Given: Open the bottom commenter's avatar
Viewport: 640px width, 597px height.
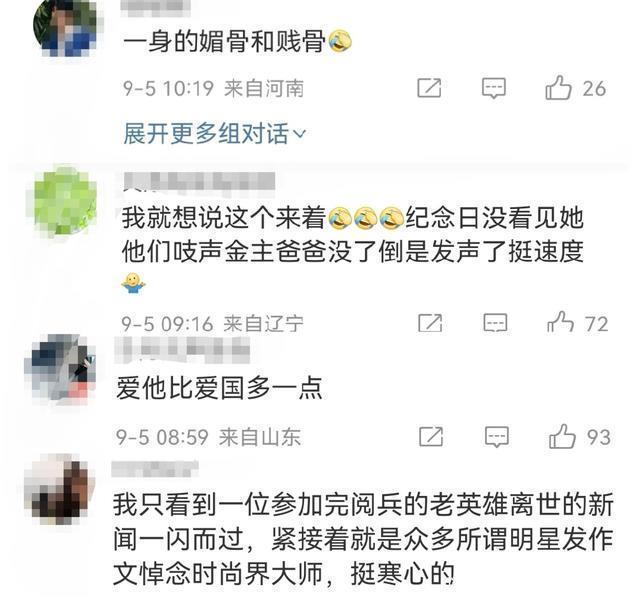Looking at the screenshot, I should click(x=60, y=490).
